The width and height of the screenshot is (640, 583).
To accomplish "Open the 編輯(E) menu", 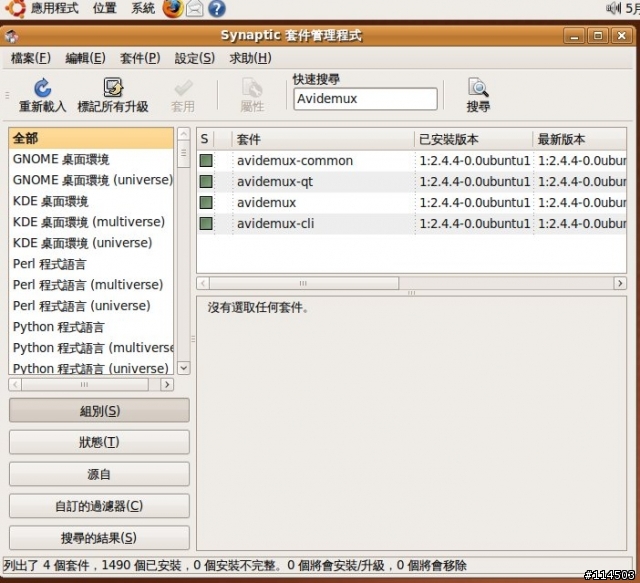I will (x=85, y=58).
